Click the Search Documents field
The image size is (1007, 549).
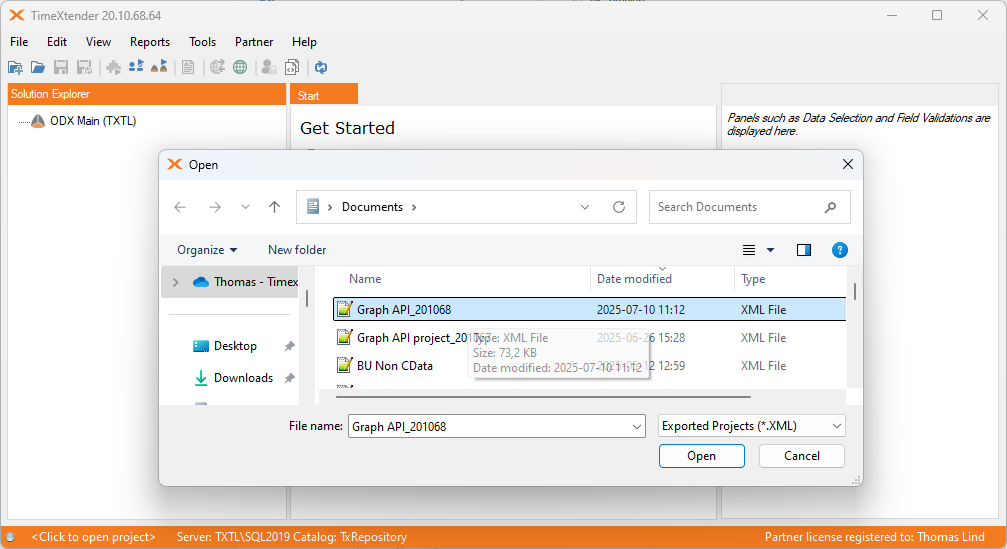749,207
